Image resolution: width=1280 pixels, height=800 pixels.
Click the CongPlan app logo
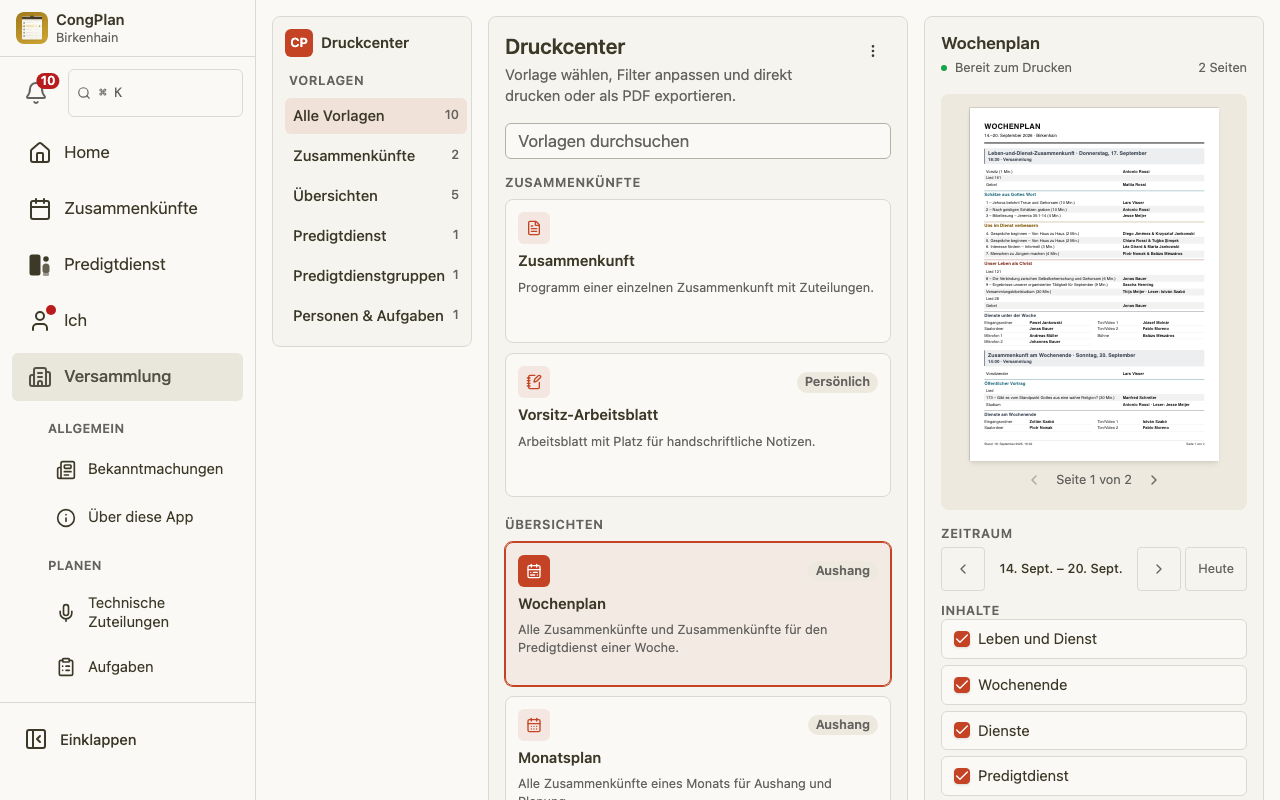click(x=32, y=28)
